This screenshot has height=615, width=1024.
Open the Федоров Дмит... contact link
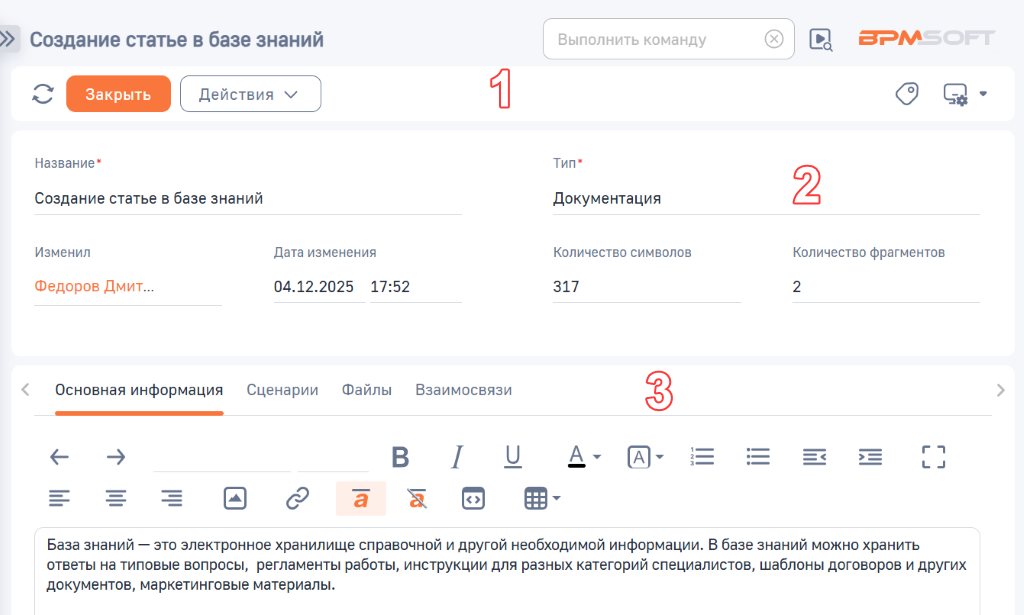(94, 286)
